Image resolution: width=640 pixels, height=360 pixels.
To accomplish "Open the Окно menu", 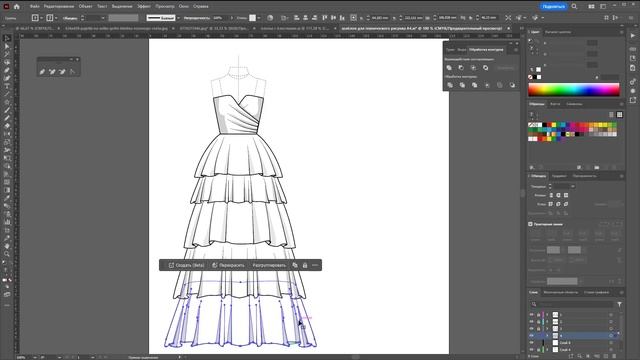I will tap(184, 7).
